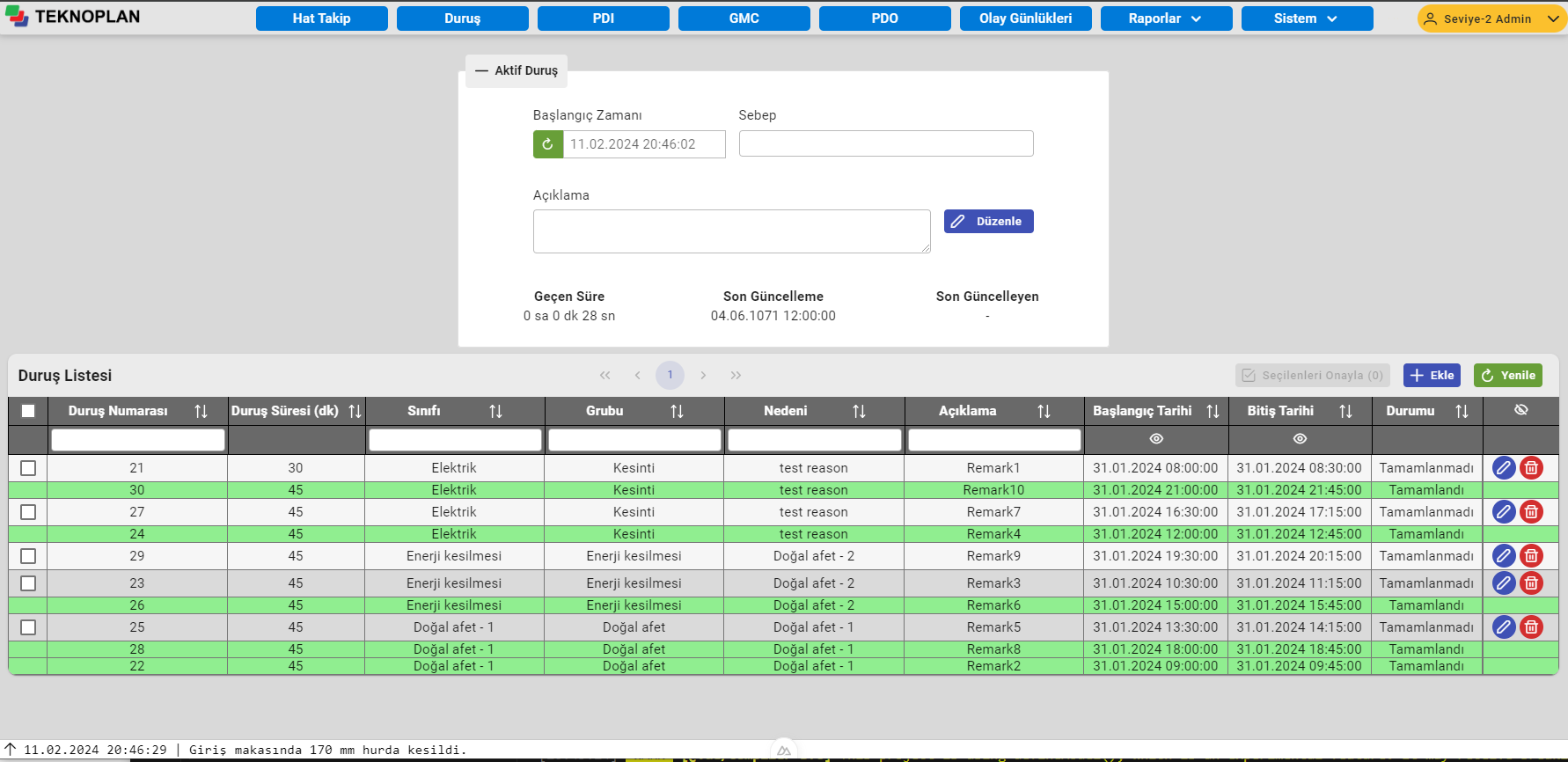Select the checkbox for row 21

(x=28, y=468)
